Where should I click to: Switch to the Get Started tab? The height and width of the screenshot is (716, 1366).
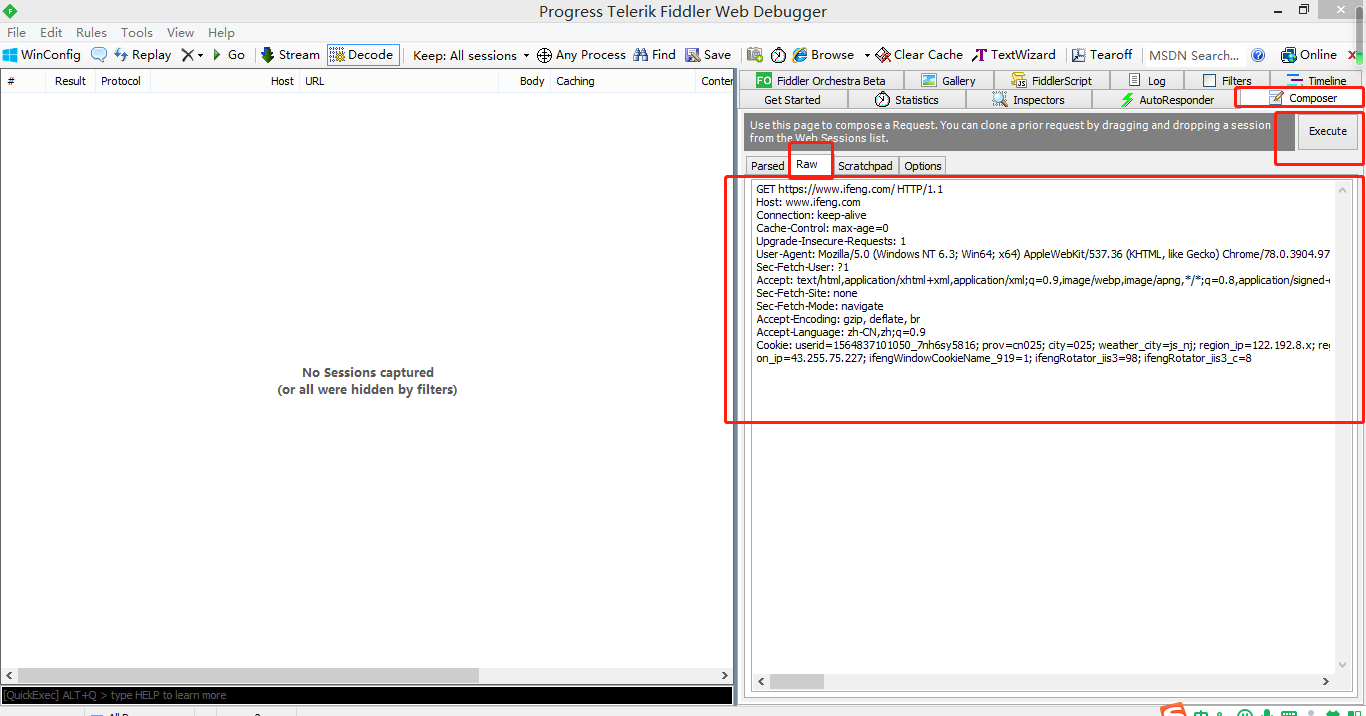[x=792, y=100]
